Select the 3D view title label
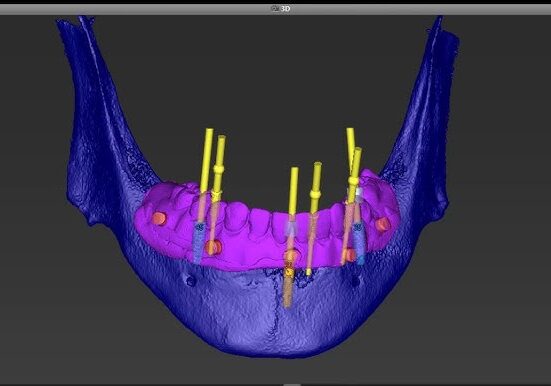 [x=285, y=9]
